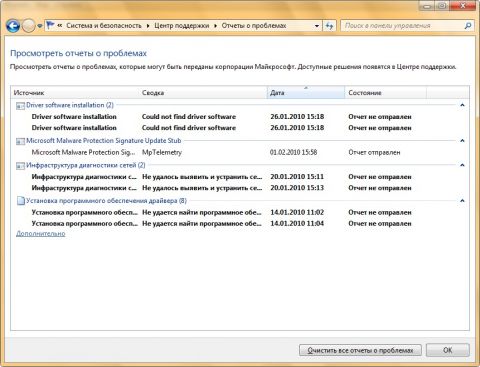Image resolution: width=480 pixels, height=367 pixels.
Task: Select "Установка программного обеспечения драйвера (8)" heading
Action: 106,201
